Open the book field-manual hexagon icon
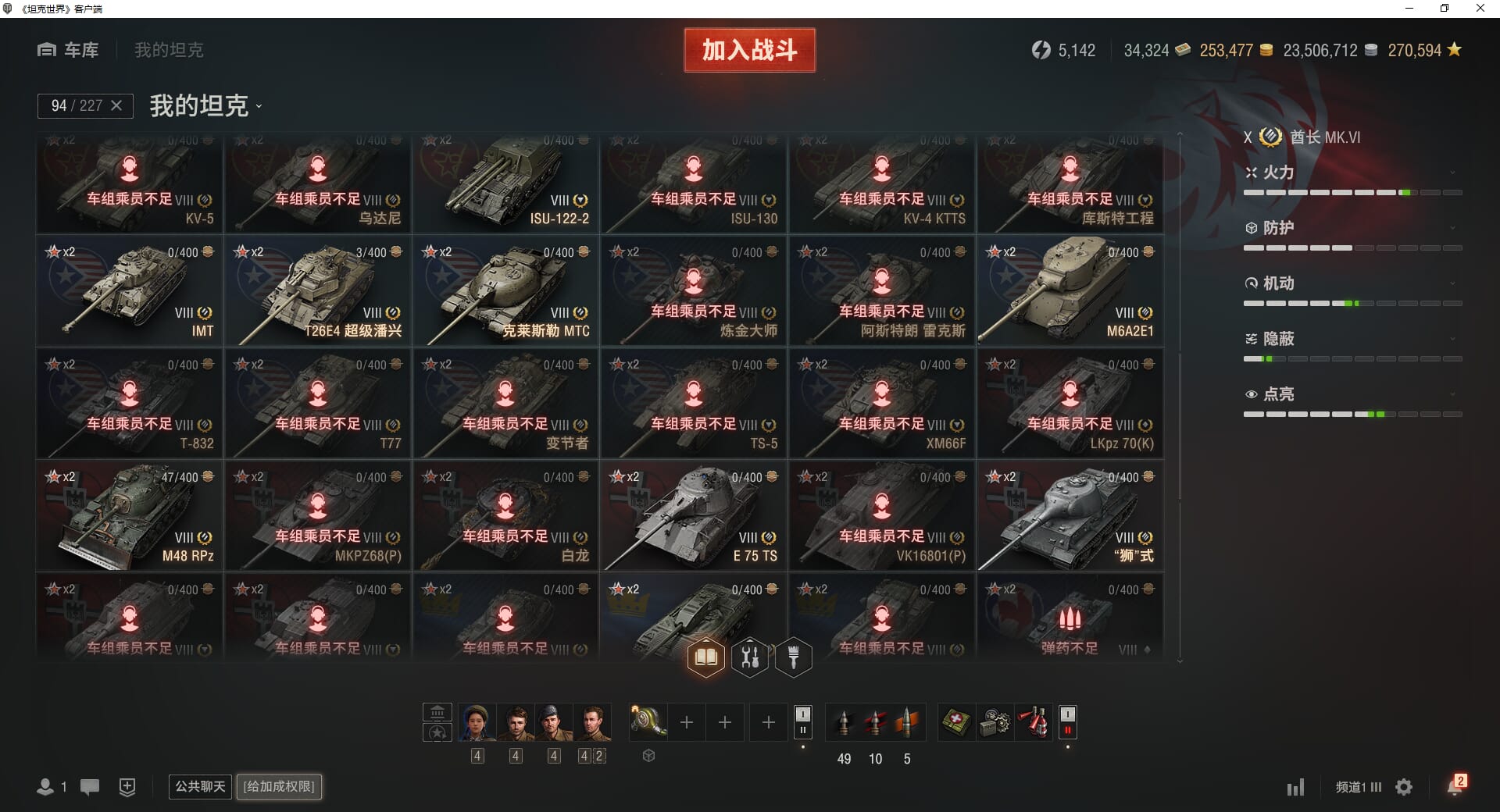The image size is (1500, 812). pyautogui.click(x=706, y=657)
